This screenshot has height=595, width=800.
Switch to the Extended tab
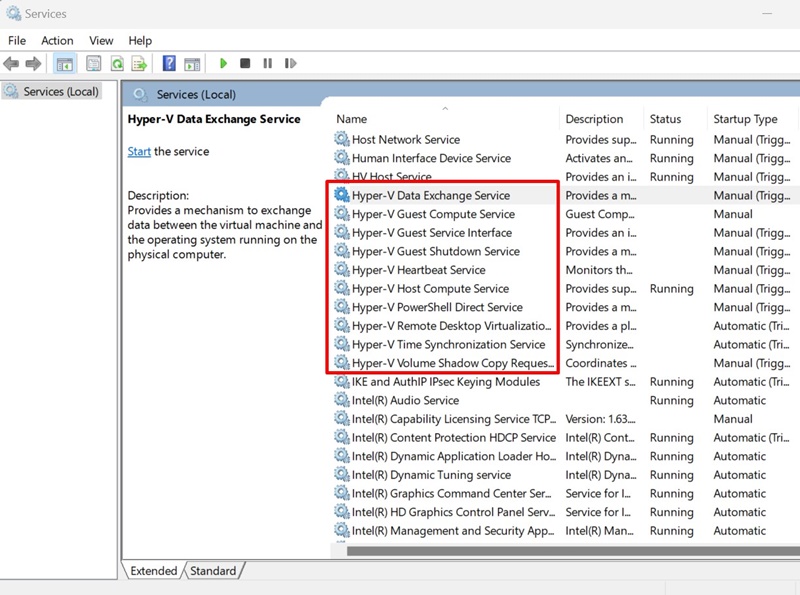pyautogui.click(x=153, y=571)
